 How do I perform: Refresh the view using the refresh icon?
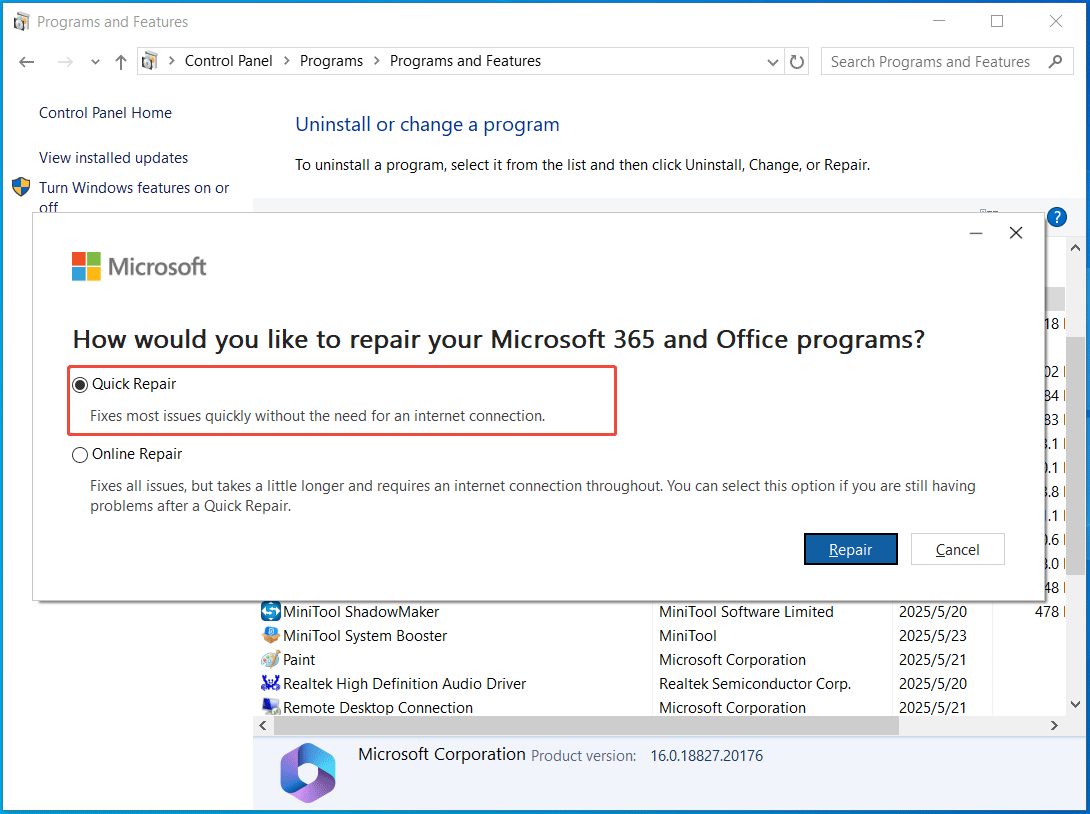(x=797, y=61)
